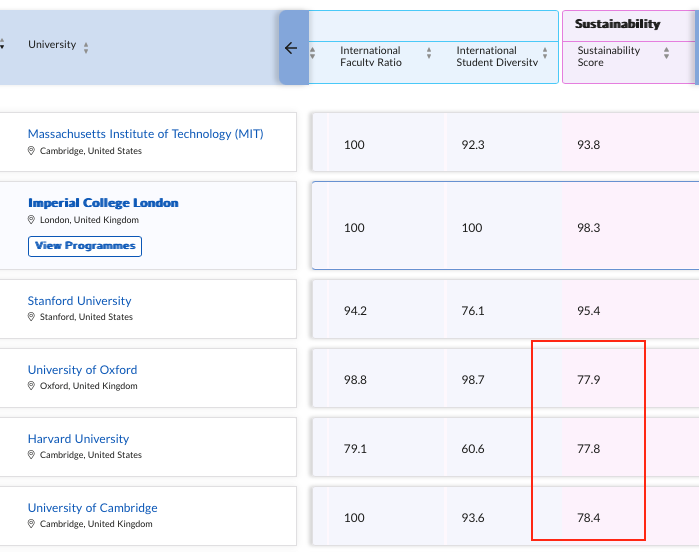Sort by International Faculty Ratio
This screenshot has width=699, height=552.
(x=429, y=53)
